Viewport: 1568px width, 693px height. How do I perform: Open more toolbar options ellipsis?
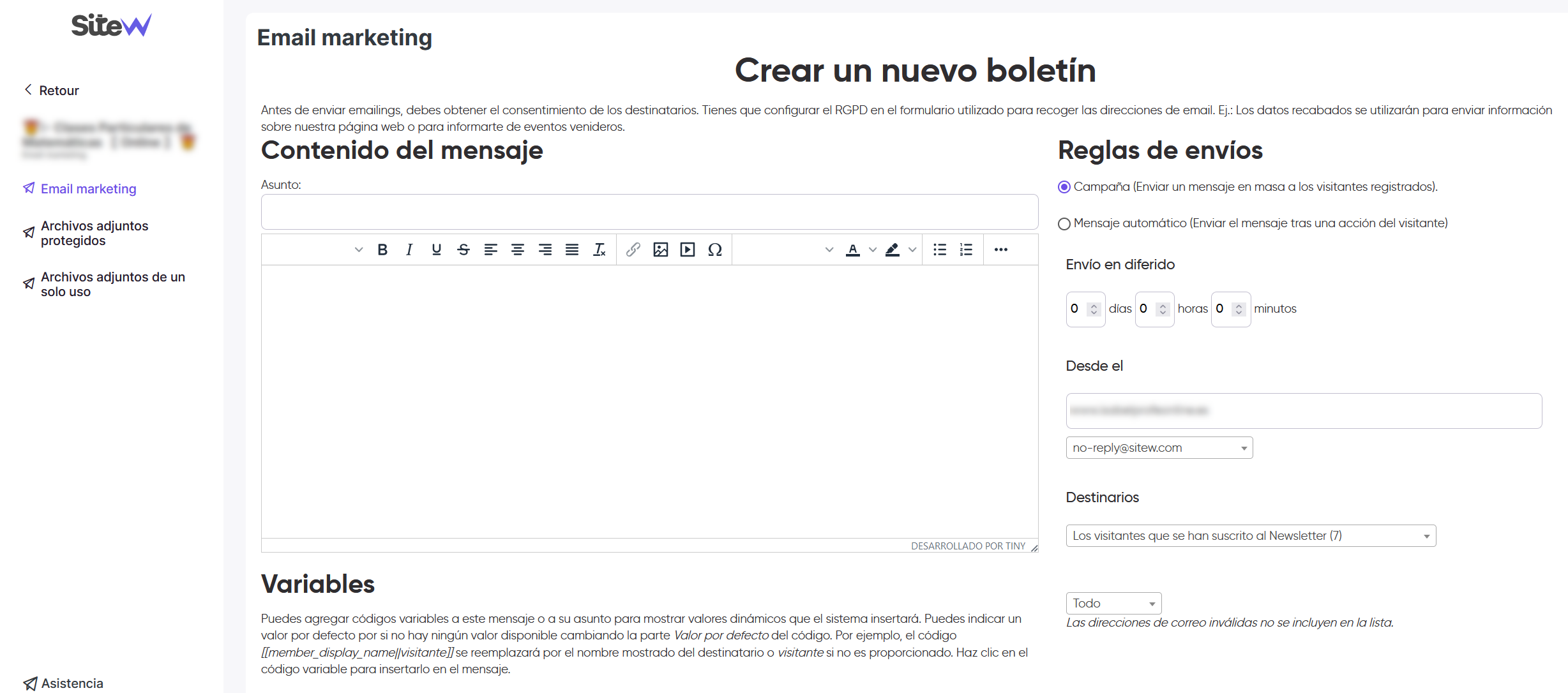[1000, 250]
